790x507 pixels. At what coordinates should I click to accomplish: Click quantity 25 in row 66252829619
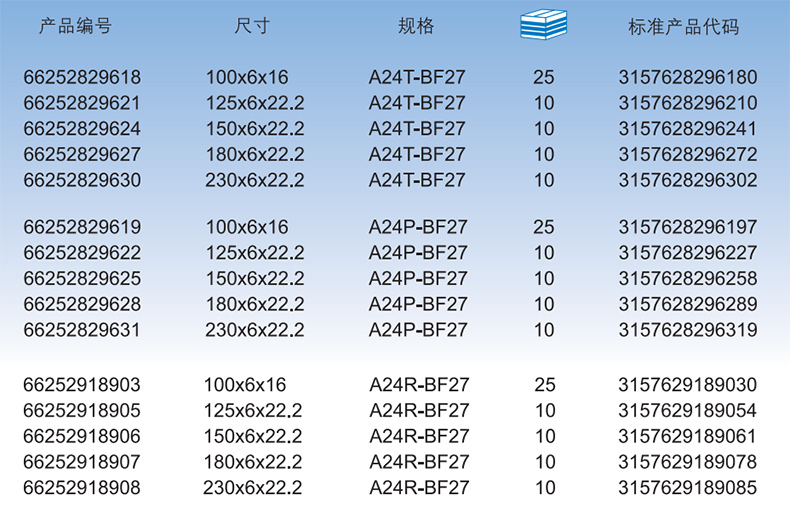coord(544,227)
